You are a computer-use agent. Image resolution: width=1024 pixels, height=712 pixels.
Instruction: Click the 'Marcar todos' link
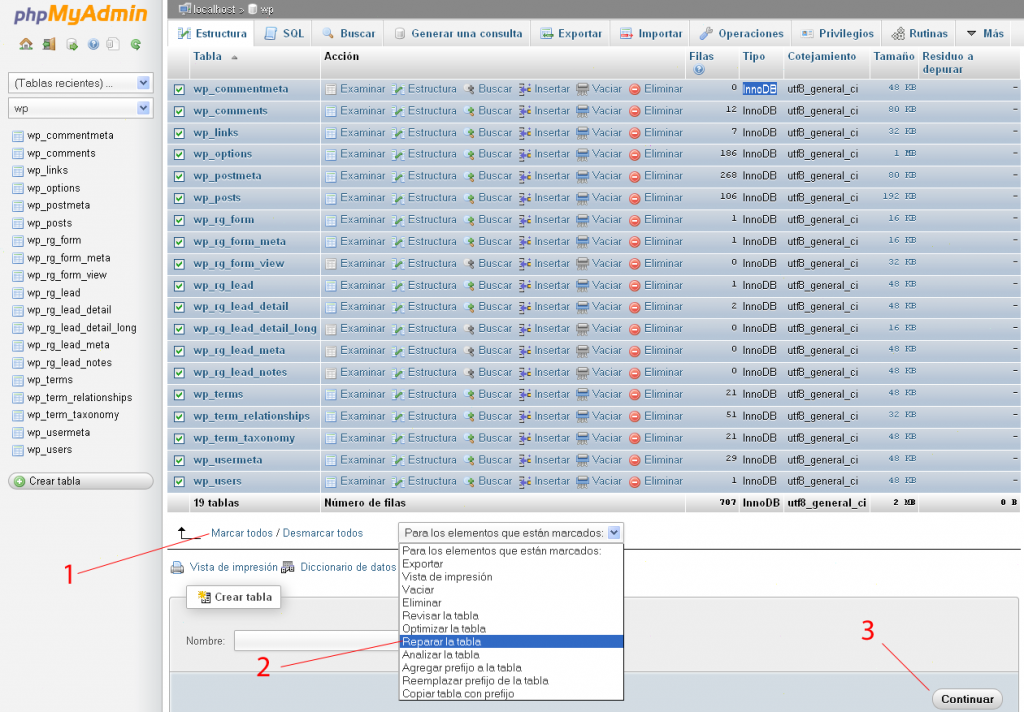[x=242, y=533]
